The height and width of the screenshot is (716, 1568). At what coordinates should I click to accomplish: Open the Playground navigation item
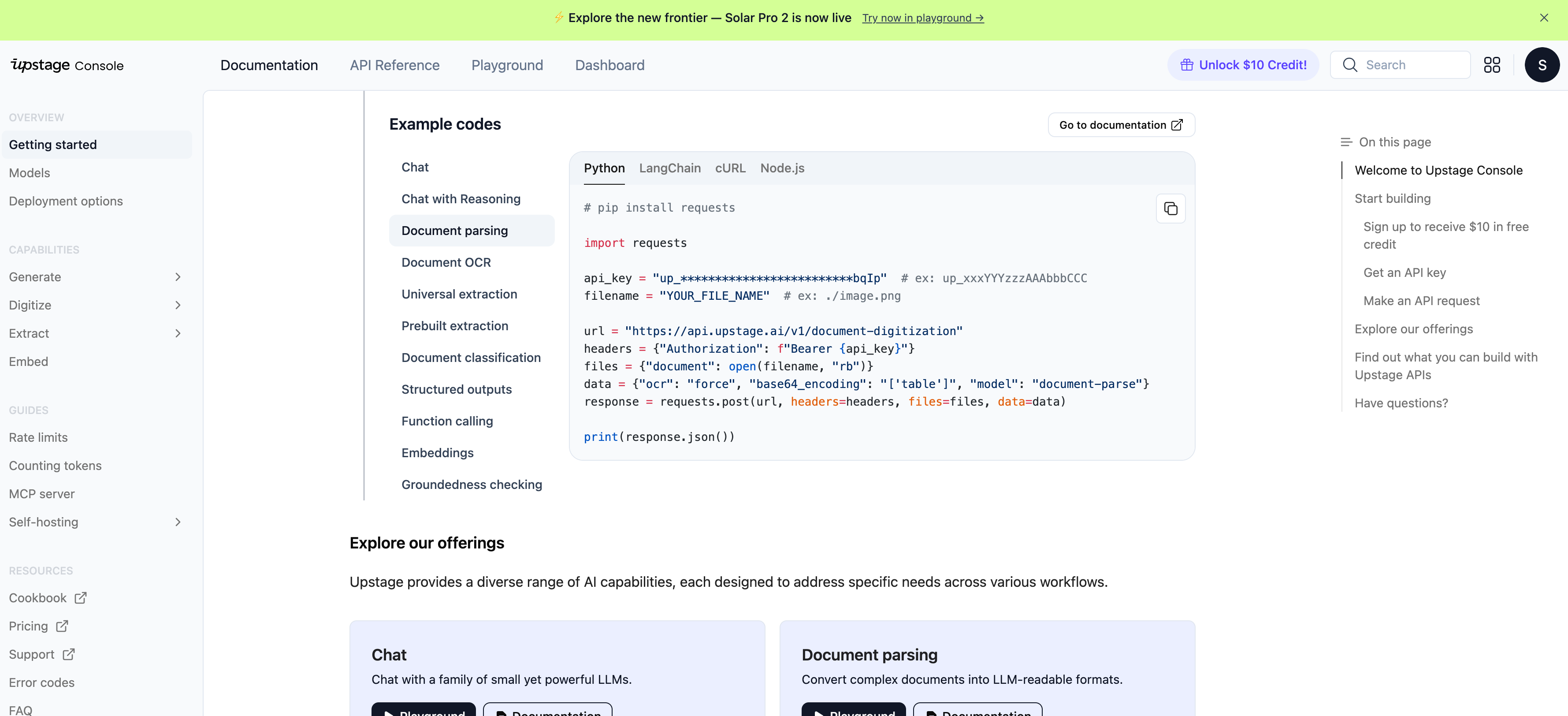tap(507, 65)
